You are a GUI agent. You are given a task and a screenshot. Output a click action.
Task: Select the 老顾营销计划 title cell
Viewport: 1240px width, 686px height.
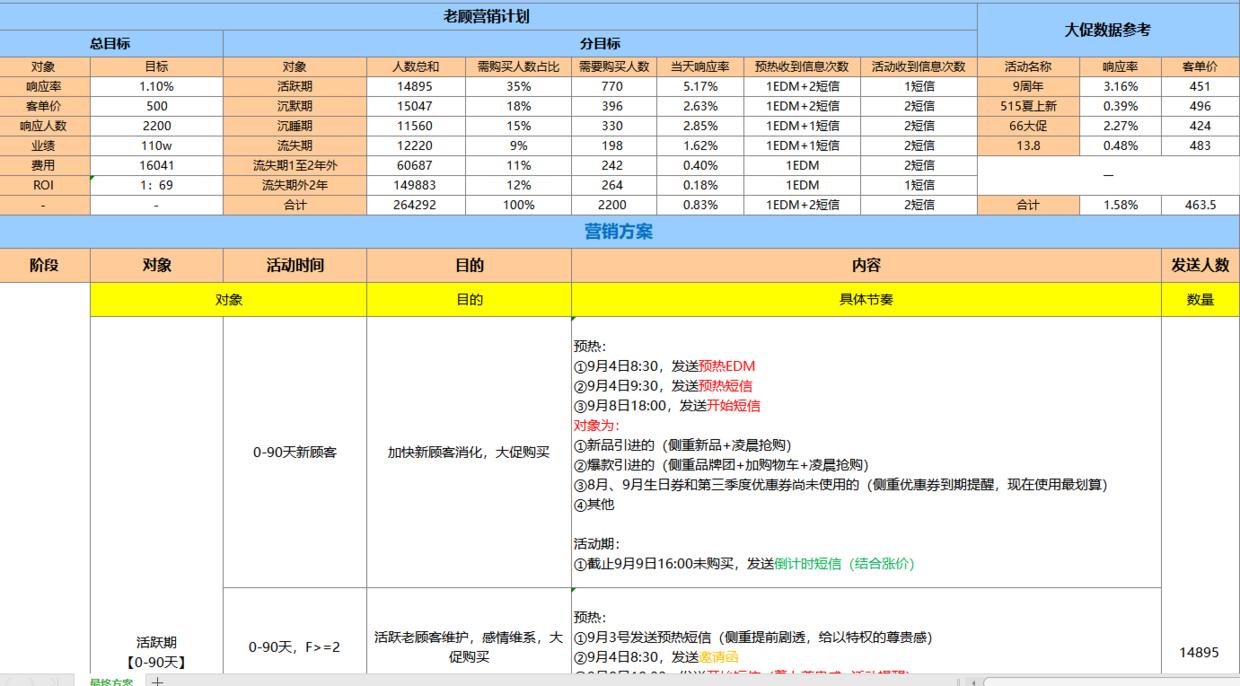(486, 13)
